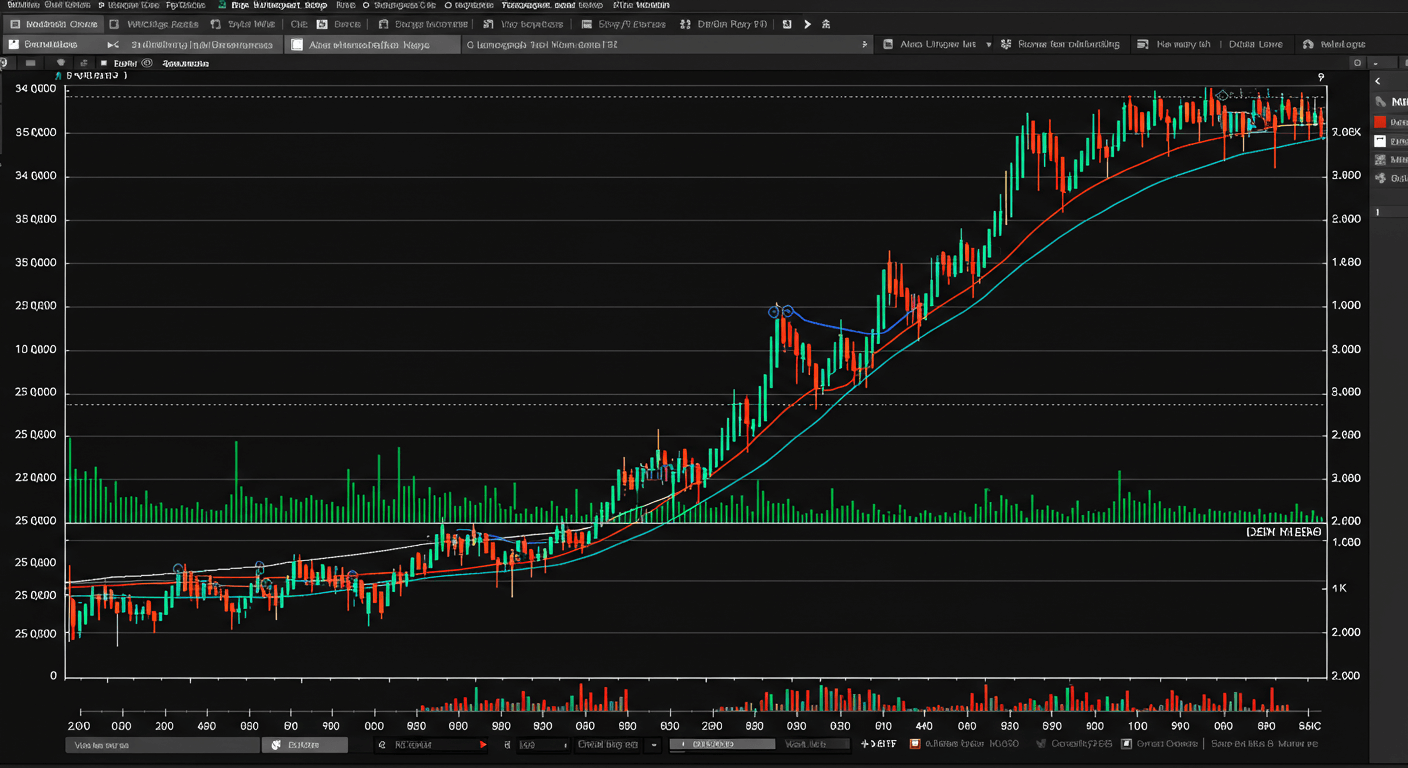Pick the white swatch in the right panel

(1380, 141)
